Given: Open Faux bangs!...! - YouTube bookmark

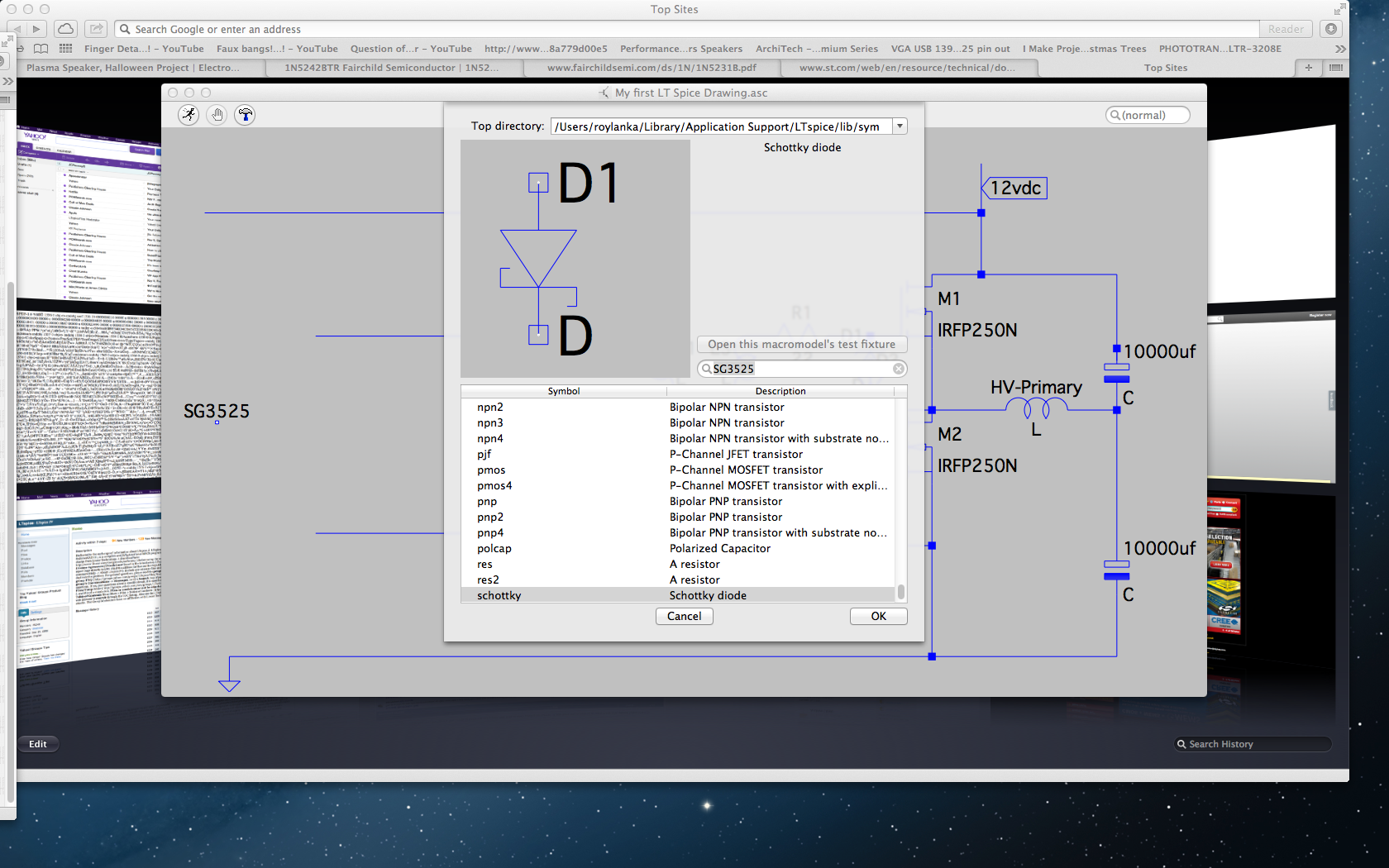Looking at the screenshot, I should point(277,49).
